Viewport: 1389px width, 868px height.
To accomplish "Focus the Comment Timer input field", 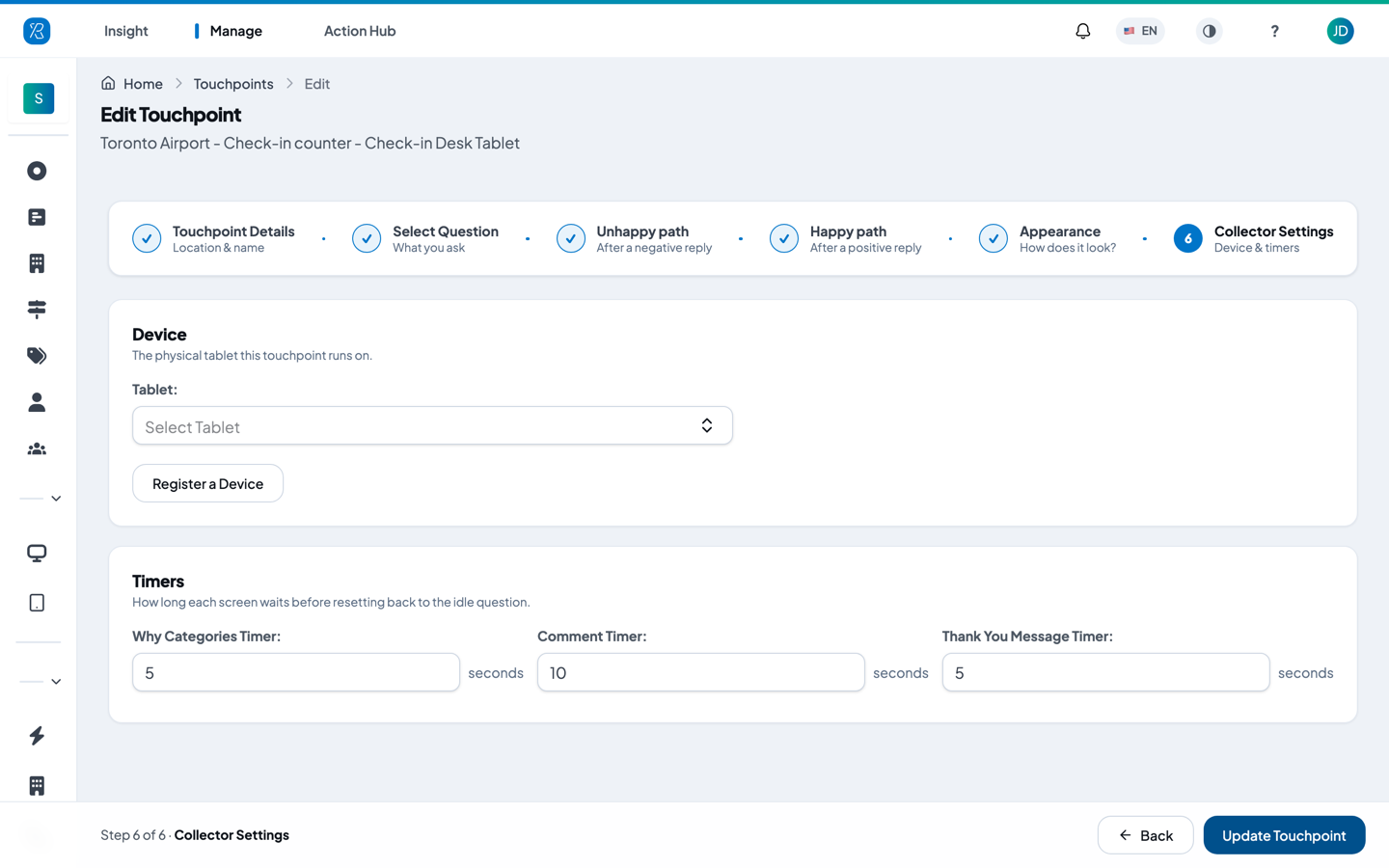I will (x=700, y=672).
